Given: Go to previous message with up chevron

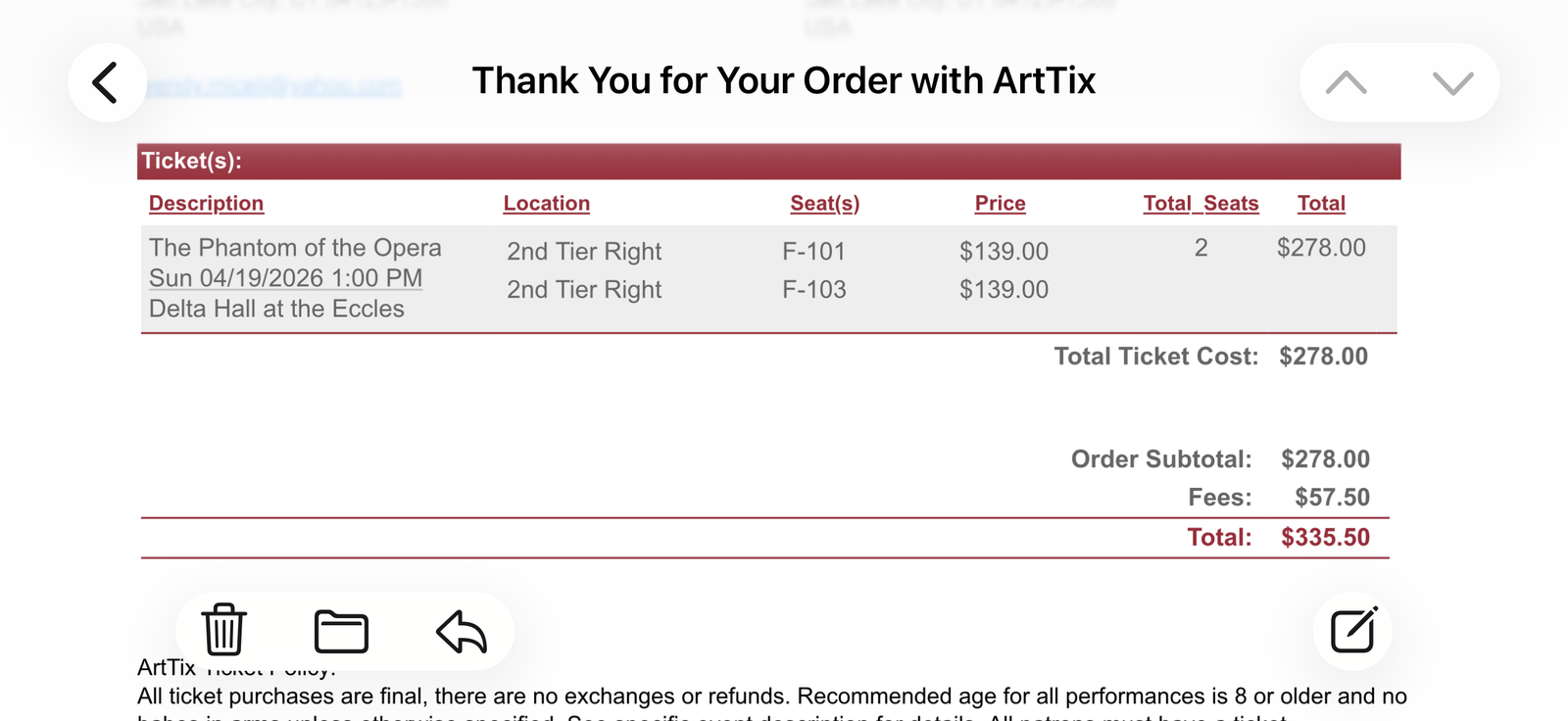Looking at the screenshot, I should (1346, 83).
